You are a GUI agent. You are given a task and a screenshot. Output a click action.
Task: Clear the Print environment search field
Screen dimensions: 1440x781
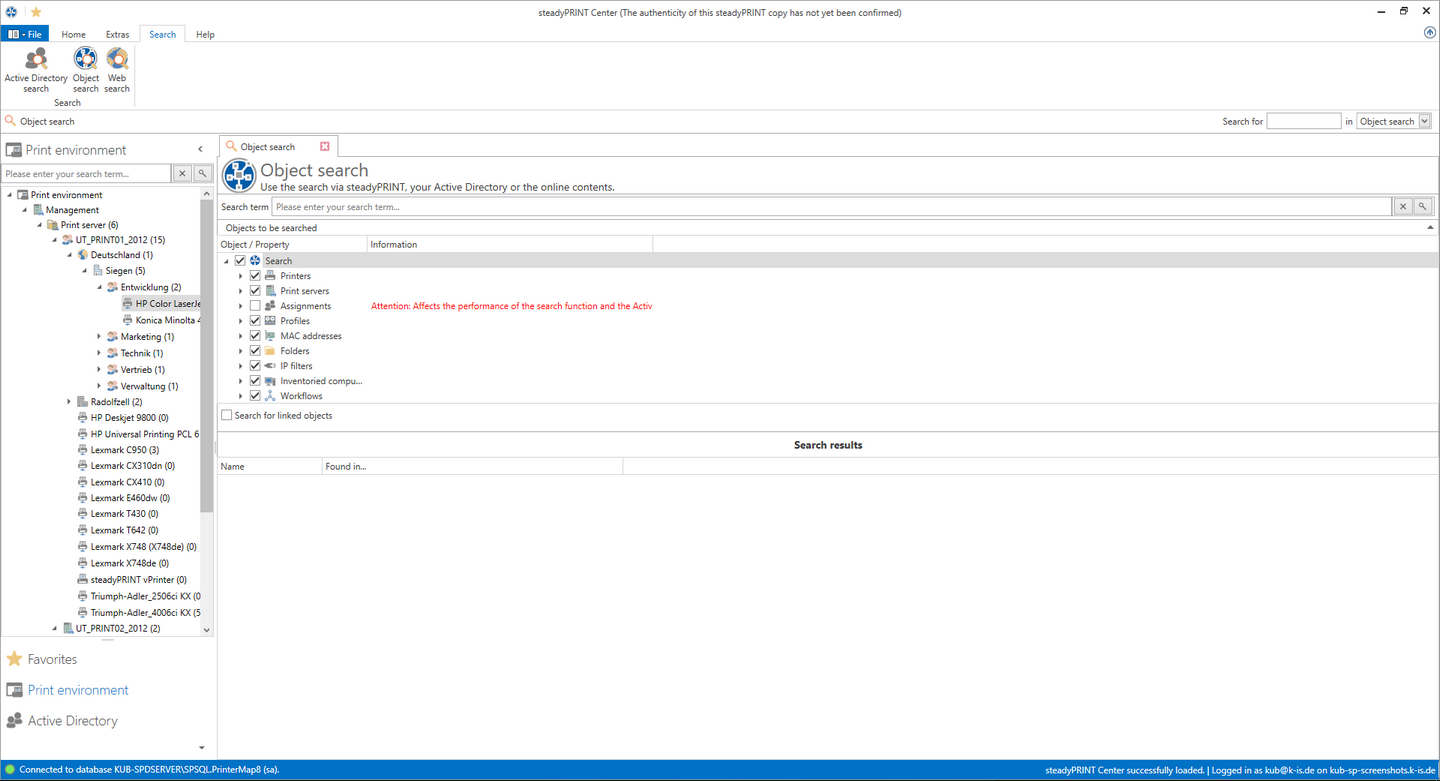182,174
